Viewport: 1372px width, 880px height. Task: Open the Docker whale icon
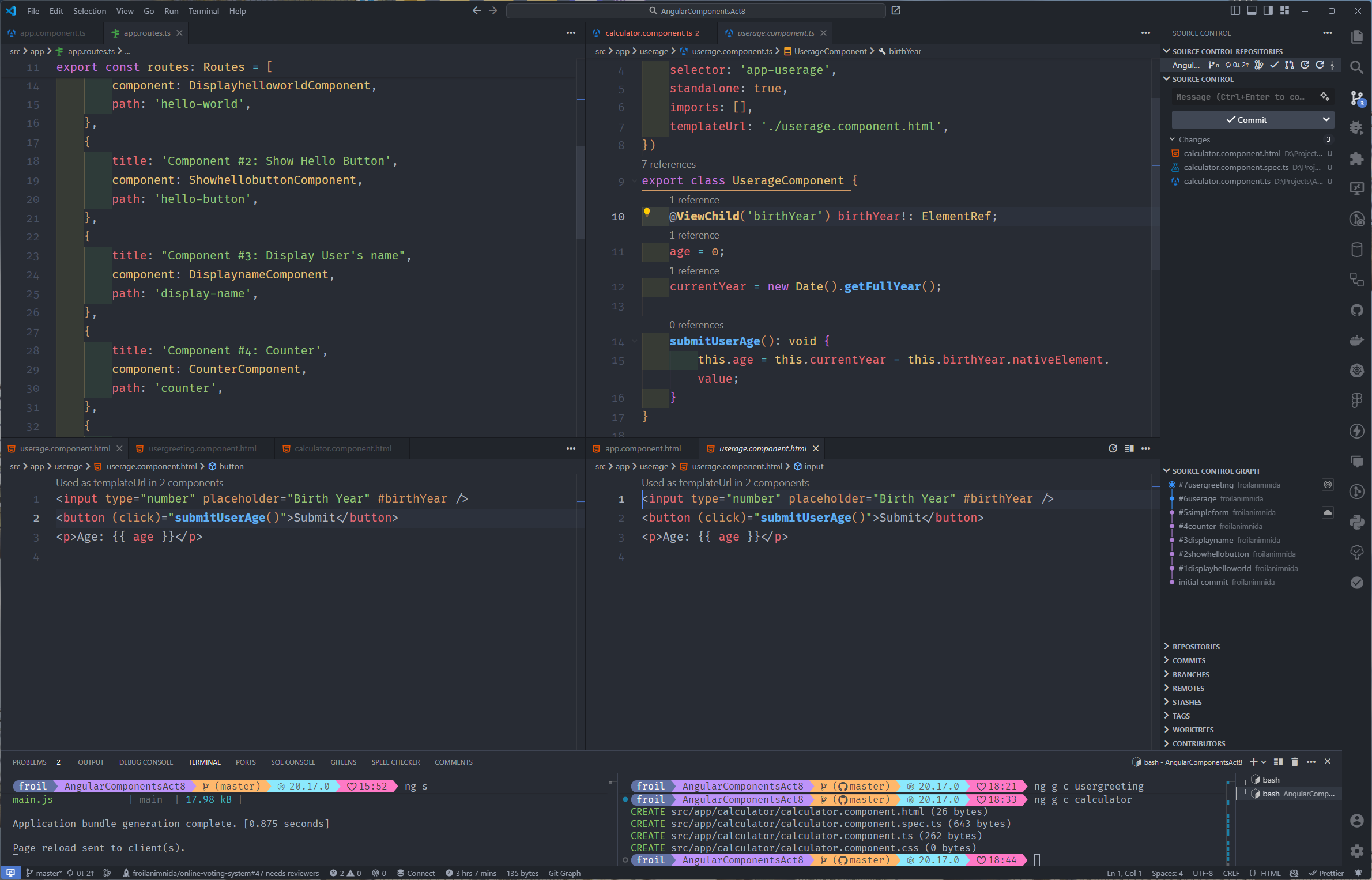click(1356, 341)
